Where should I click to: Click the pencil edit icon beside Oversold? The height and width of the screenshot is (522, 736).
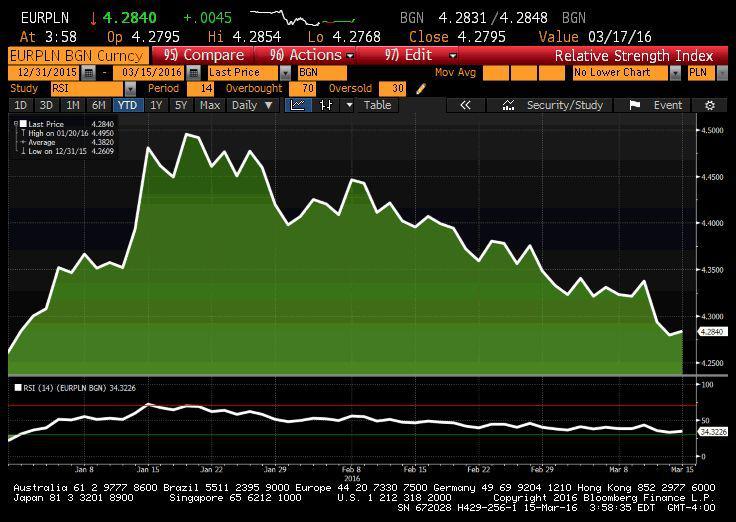(420, 89)
